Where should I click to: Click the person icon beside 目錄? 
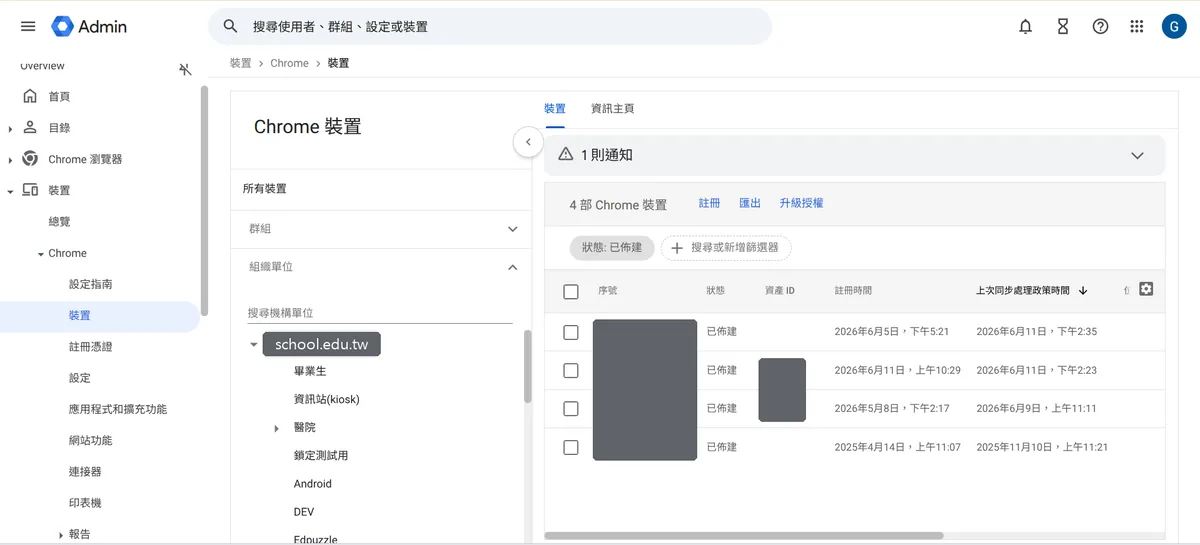[x=30, y=127]
